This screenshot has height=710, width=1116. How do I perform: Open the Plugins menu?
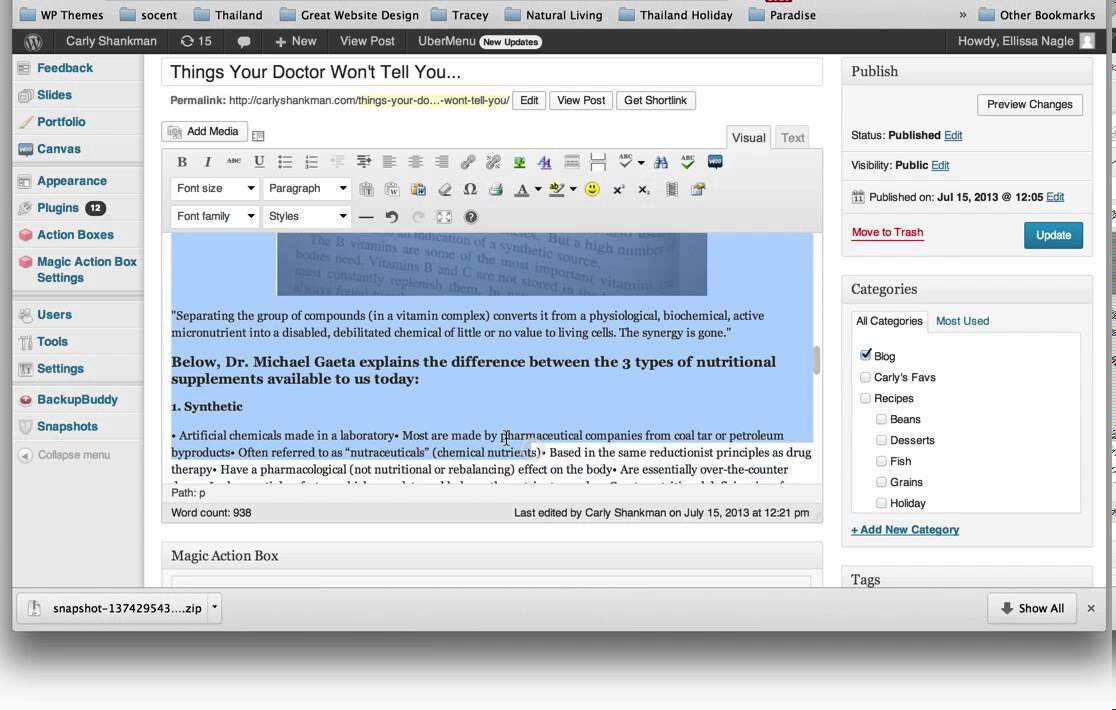[58, 208]
